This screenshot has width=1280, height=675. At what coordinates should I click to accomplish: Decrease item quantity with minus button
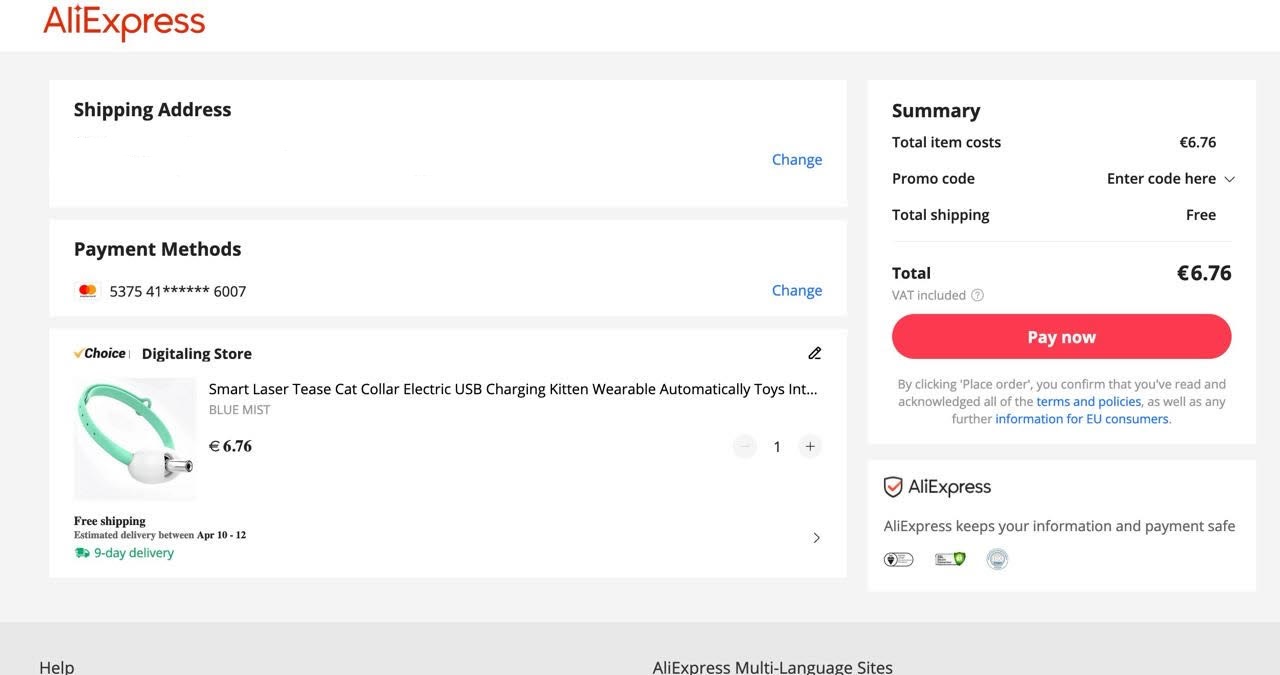tap(745, 446)
